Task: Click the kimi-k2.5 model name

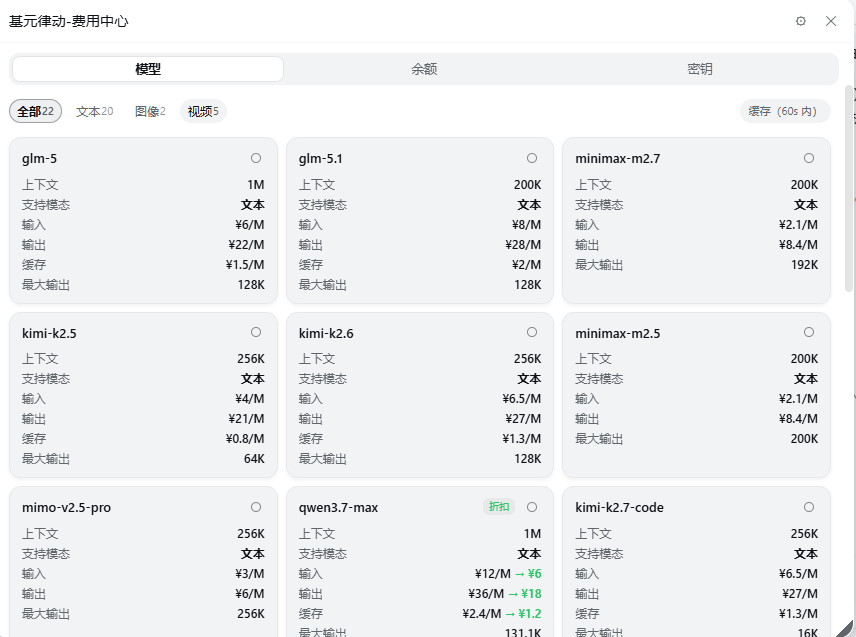Action: click(x=49, y=334)
